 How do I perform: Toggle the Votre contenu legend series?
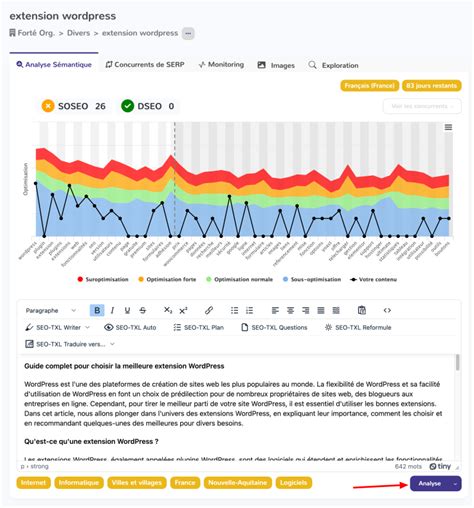pyautogui.click(x=374, y=279)
